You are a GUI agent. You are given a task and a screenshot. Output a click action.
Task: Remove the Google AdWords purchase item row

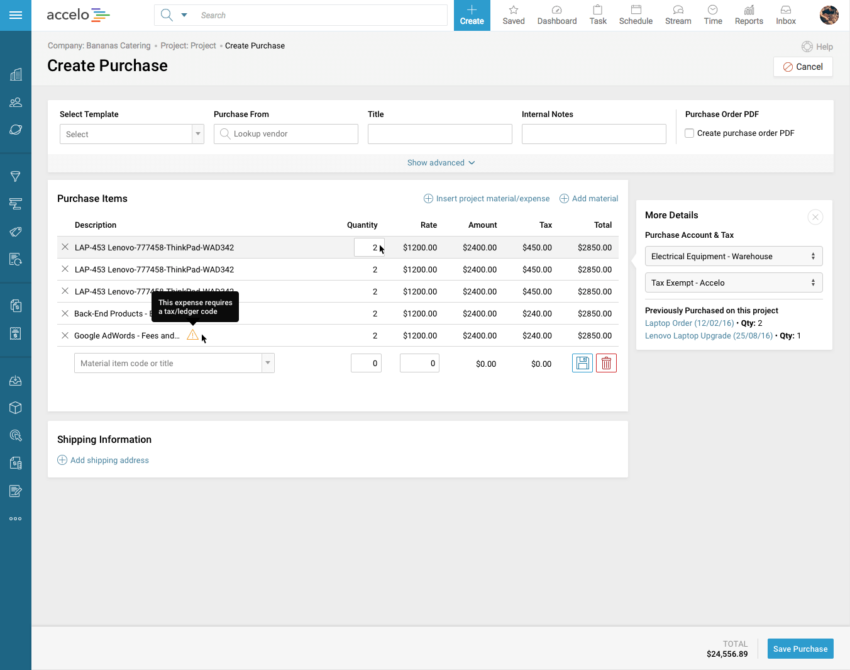[65, 336]
